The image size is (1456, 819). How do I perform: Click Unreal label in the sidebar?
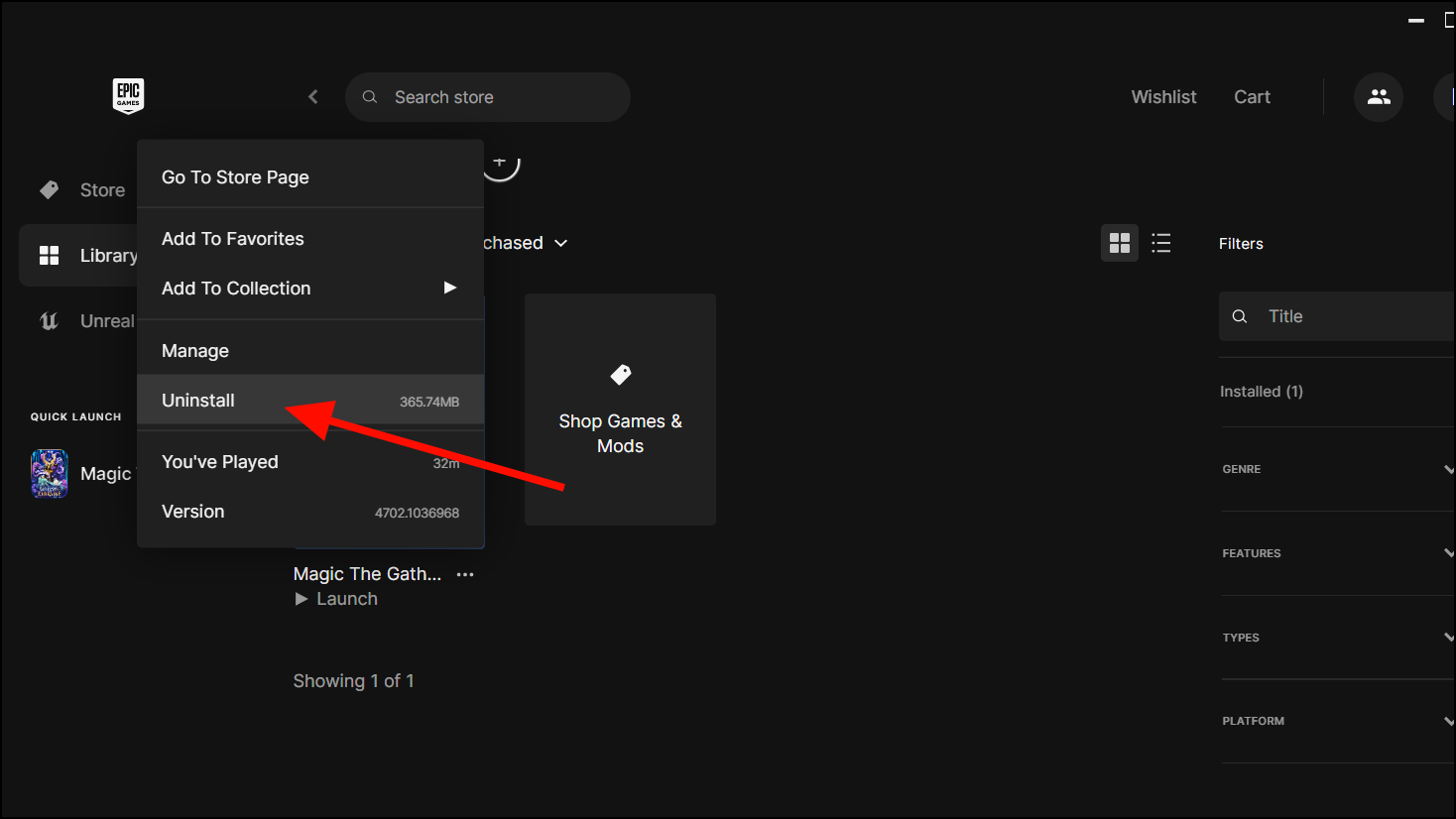(107, 321)
